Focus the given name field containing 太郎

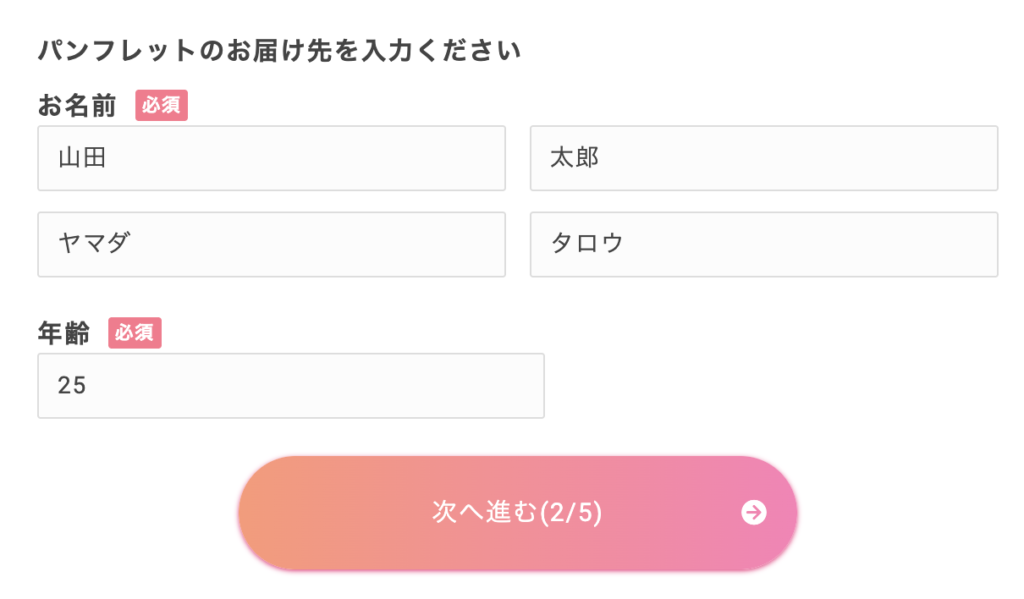point(763,158)
